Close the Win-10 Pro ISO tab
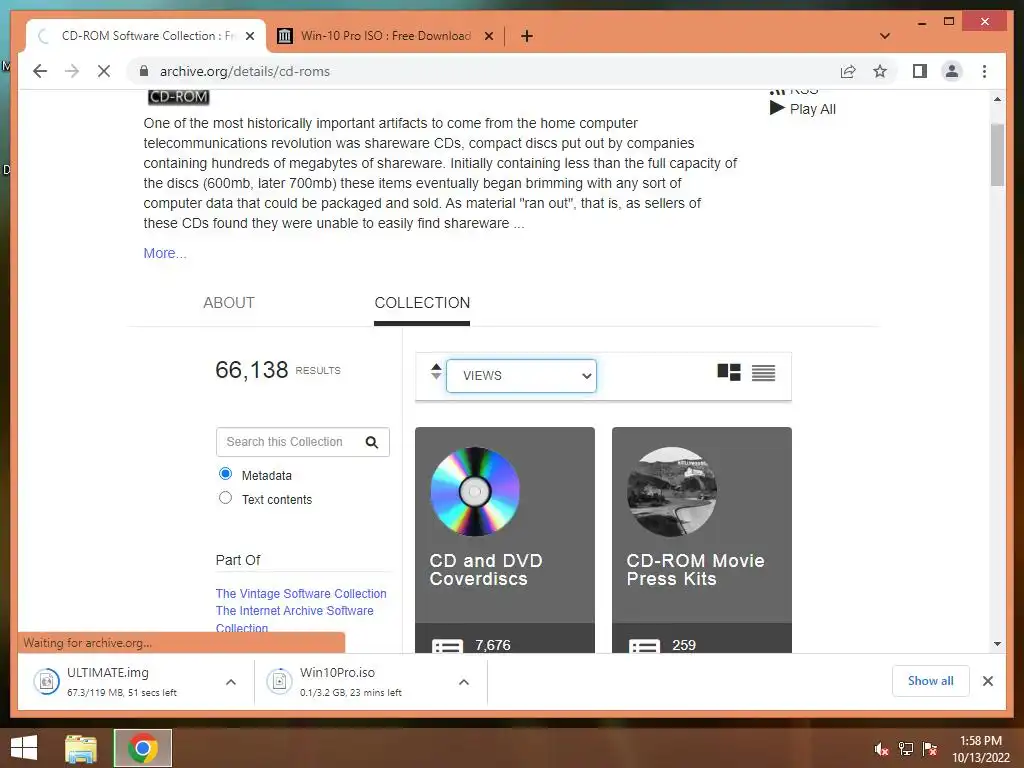This screenshot has width=1024, height=768. 488,37
